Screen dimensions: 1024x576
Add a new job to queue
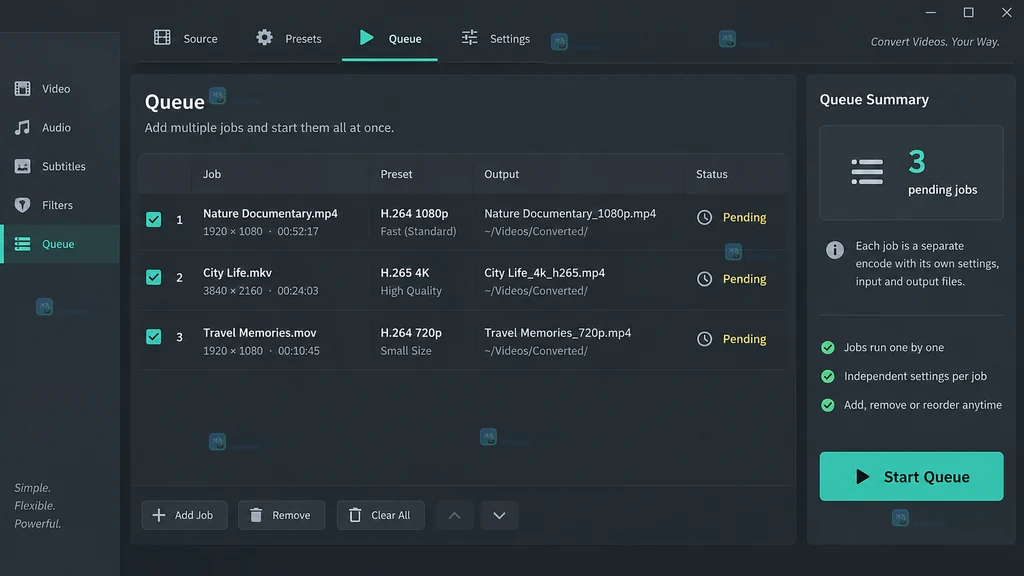[x=184, y=515]
